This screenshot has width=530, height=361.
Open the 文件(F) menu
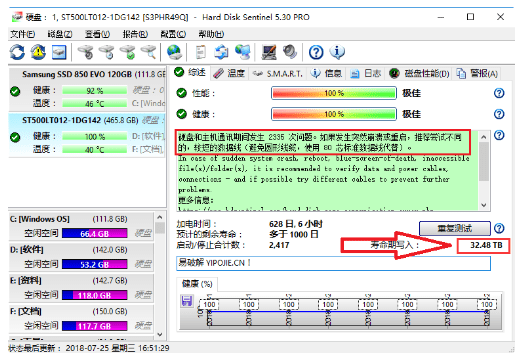(23, 34)
